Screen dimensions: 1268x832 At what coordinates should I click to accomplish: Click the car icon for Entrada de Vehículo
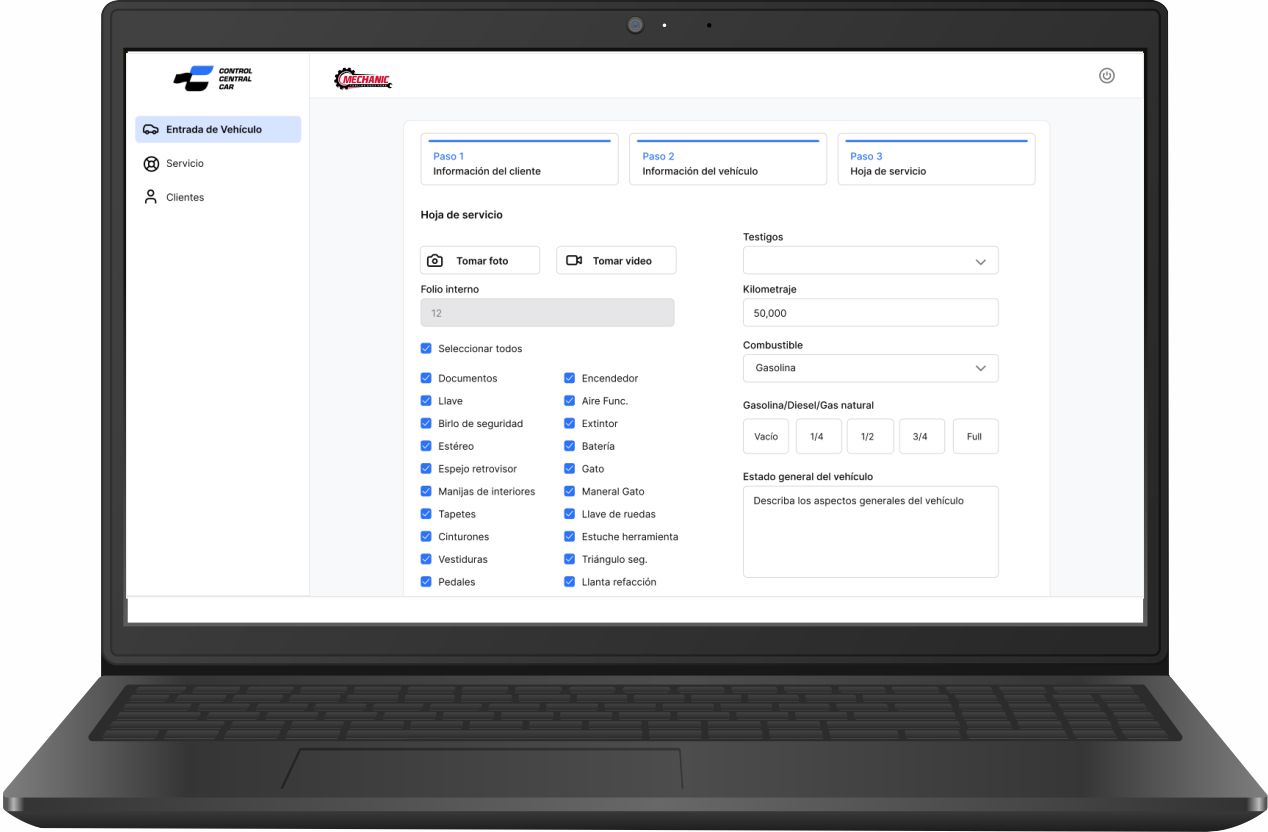pyautogui.click(x=151, y=130)
